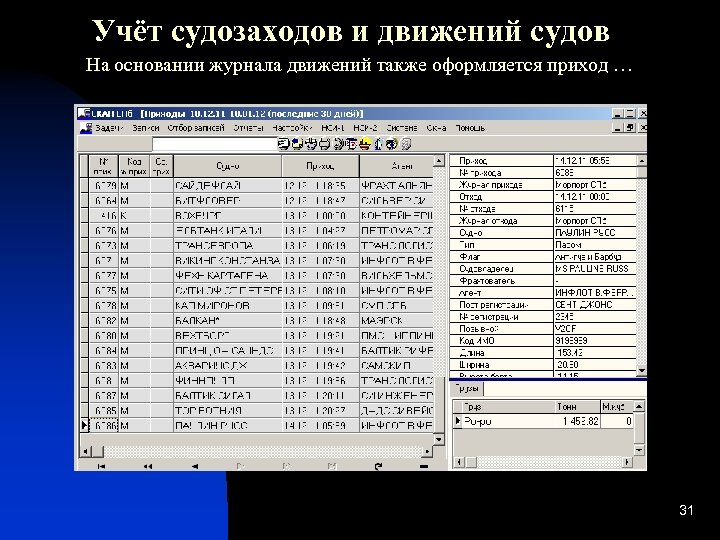720x540 pixels.
Task: Click down arrow of details panel scrollbar
Action: point(641,370)
